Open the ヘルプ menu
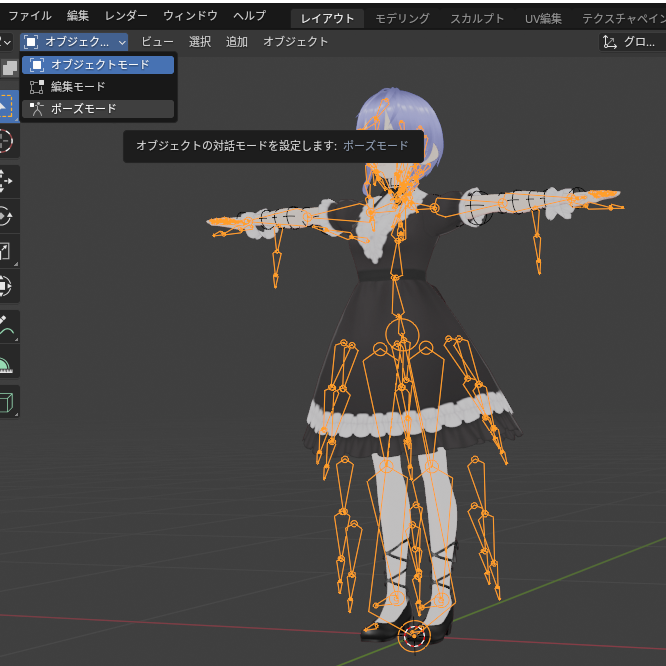 point(250,16)
